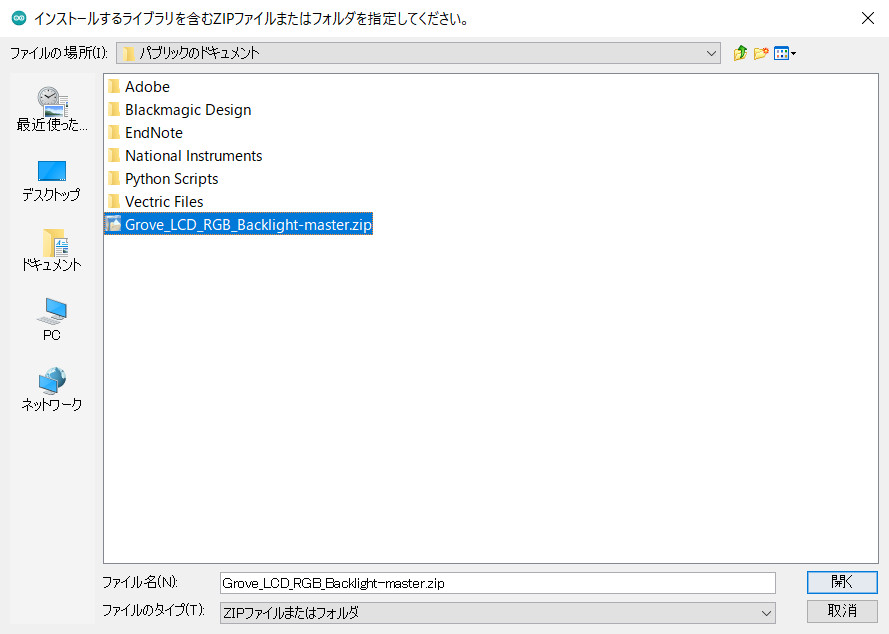Open the view menu icon
The width and height of the screenshot is (889, 634).
pos(785,53)
